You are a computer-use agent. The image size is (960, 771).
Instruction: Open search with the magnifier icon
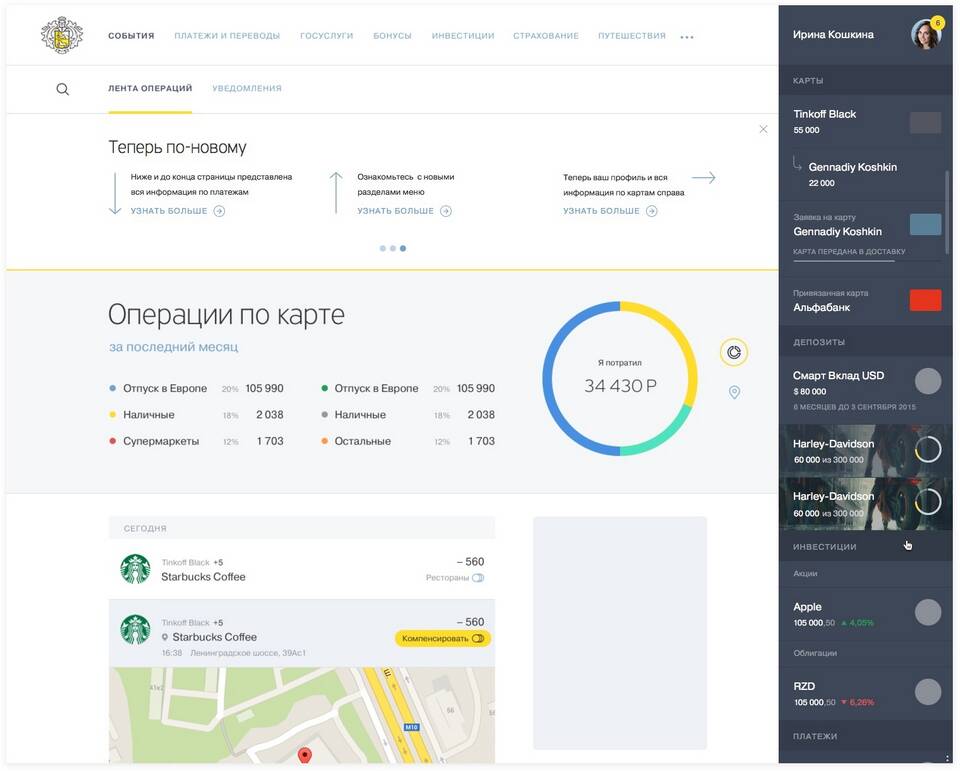pyautogui.click(x=62, y=89)
